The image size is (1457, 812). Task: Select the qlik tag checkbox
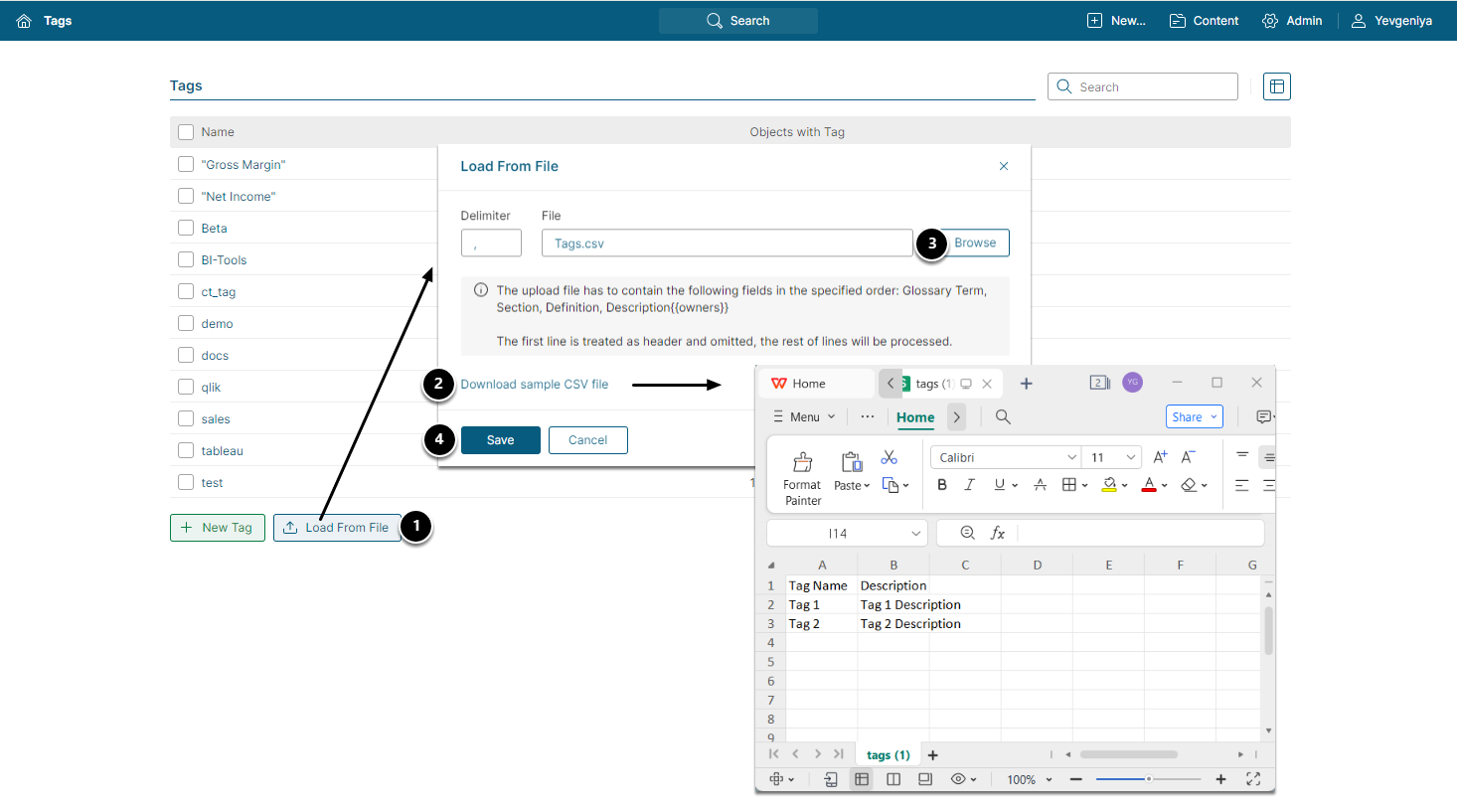pyautogui.click(x=186, y=387)
